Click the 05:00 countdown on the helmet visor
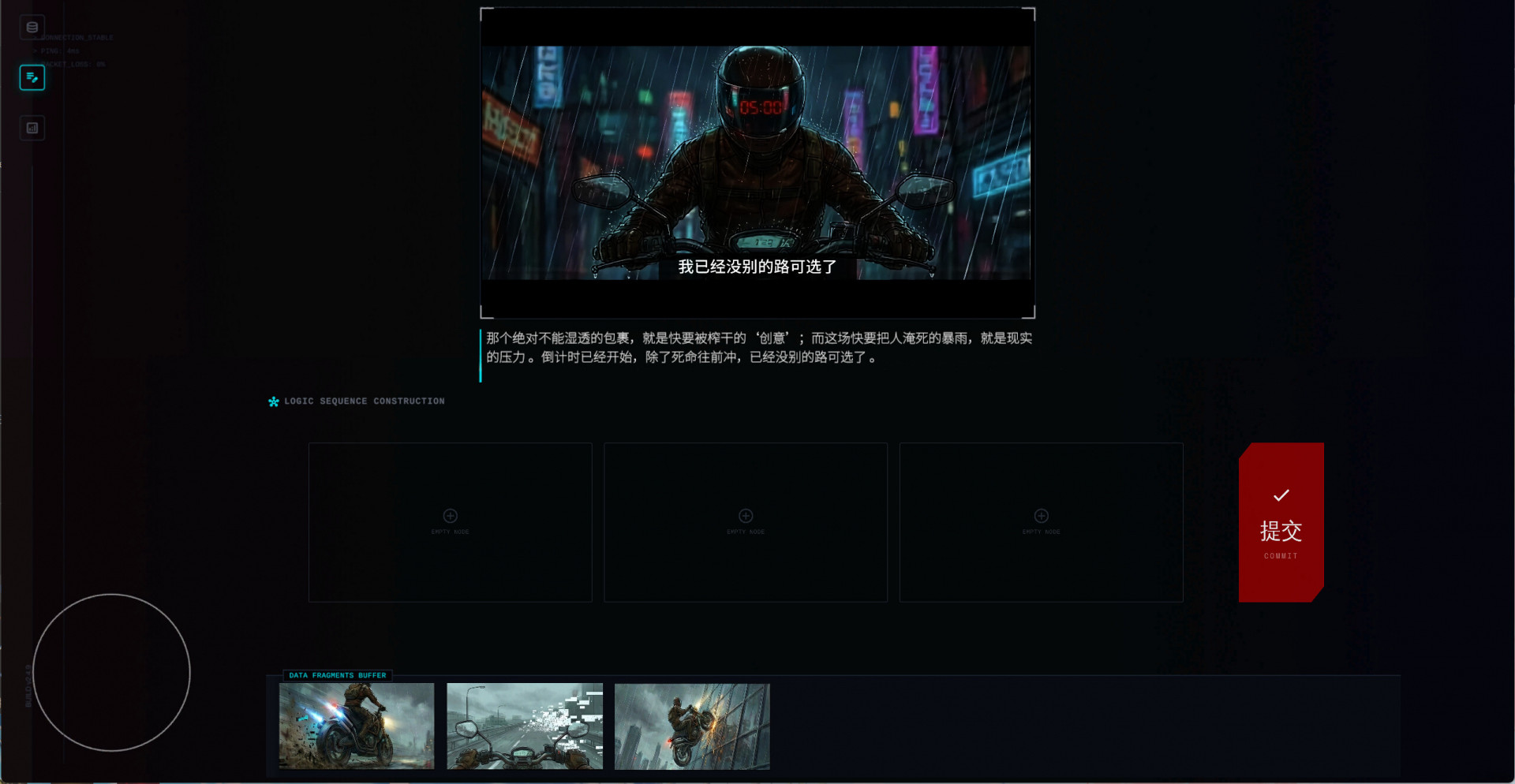Screen dimensions: 1515x784 coord(761,107)
